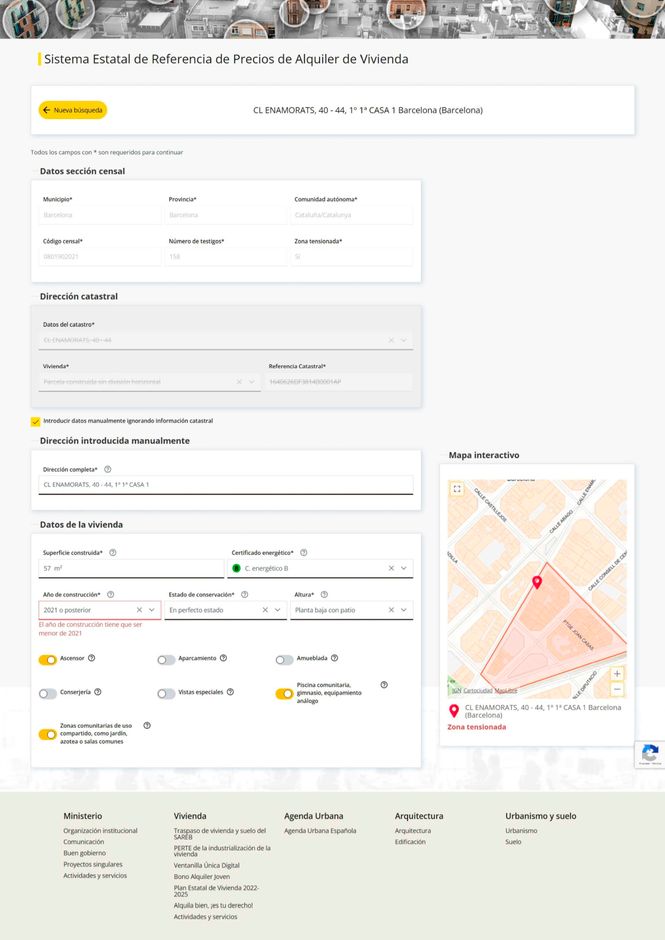Show help for Ascensor option
The height and width of the screenshot is (940, 665).
pyautogui.click(x=92, y=658)
